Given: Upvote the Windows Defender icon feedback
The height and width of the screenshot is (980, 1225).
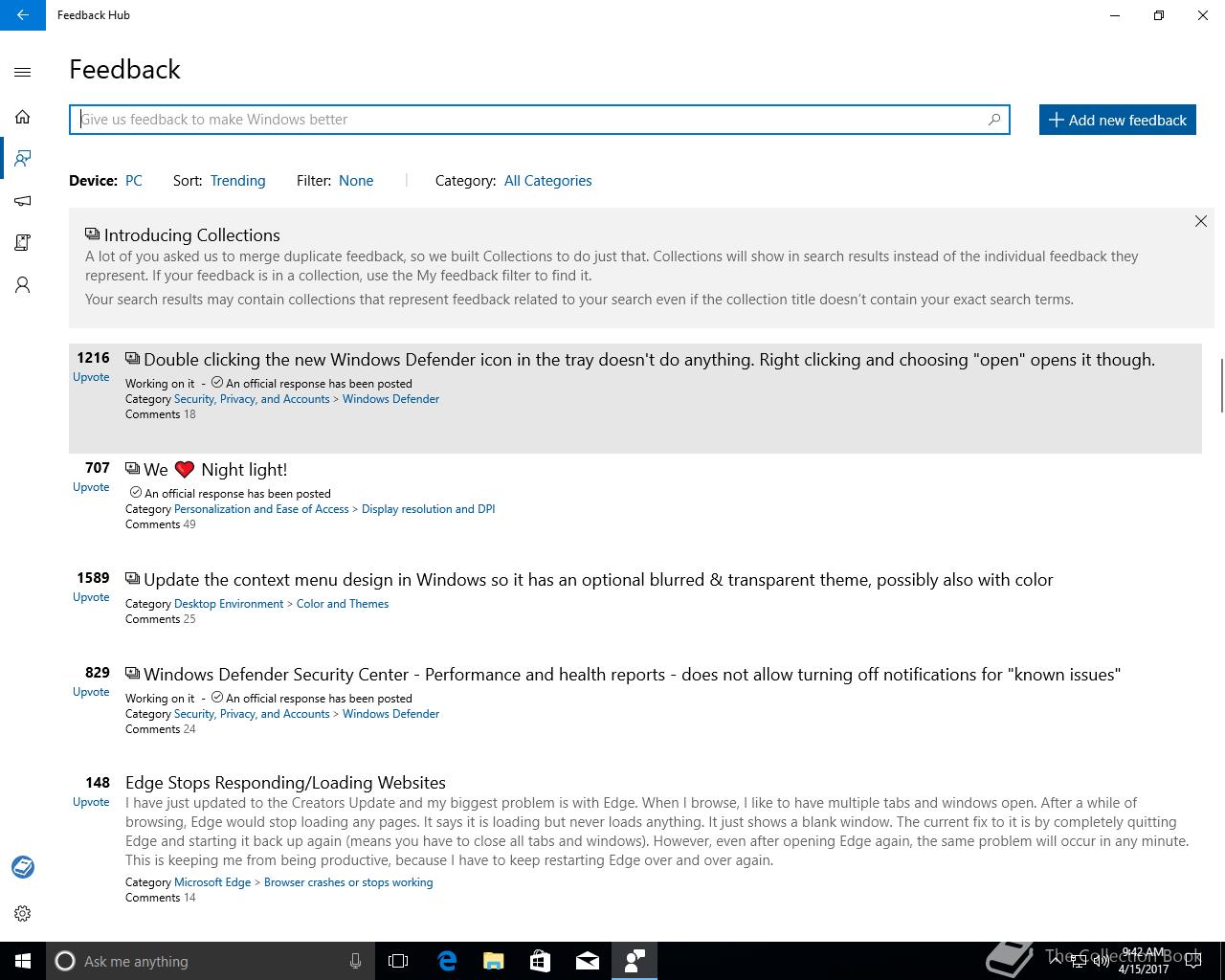Looking at the screenshot, I should pyautogui.click(x=91, y=377).
